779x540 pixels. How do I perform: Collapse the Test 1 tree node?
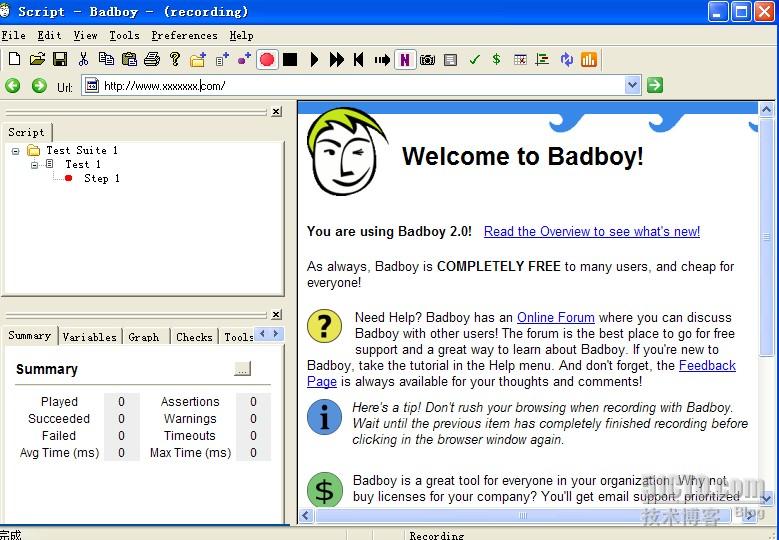pos(34,164)
